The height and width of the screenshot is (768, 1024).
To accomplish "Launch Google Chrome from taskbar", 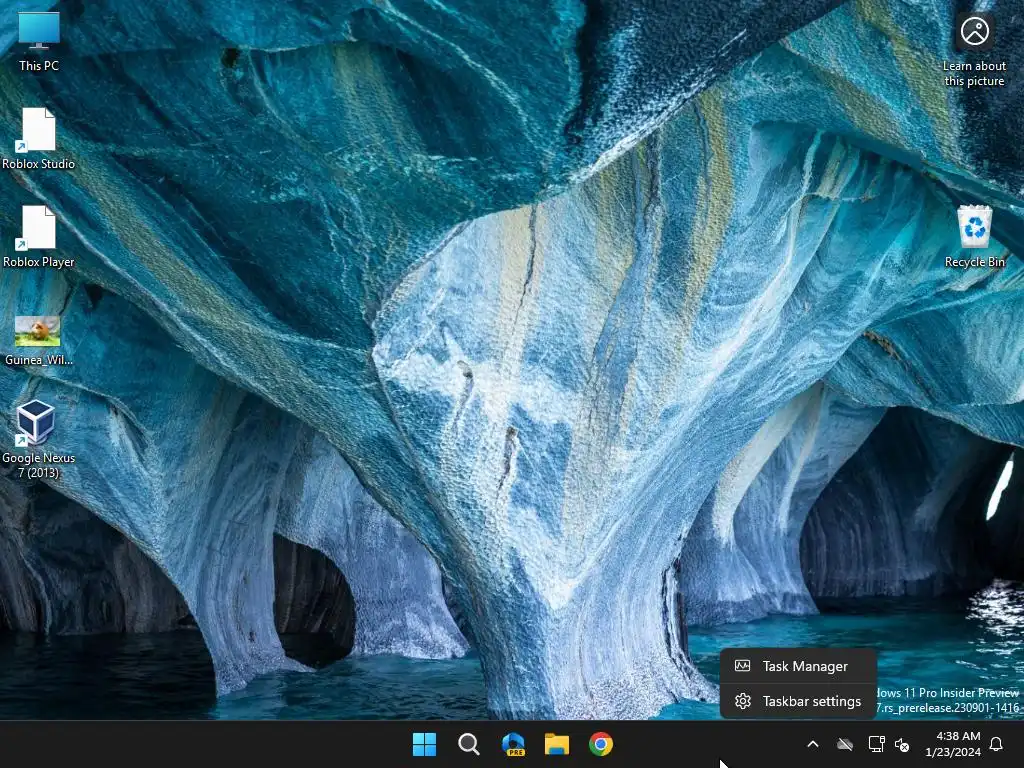I will (x=601, y=744).
